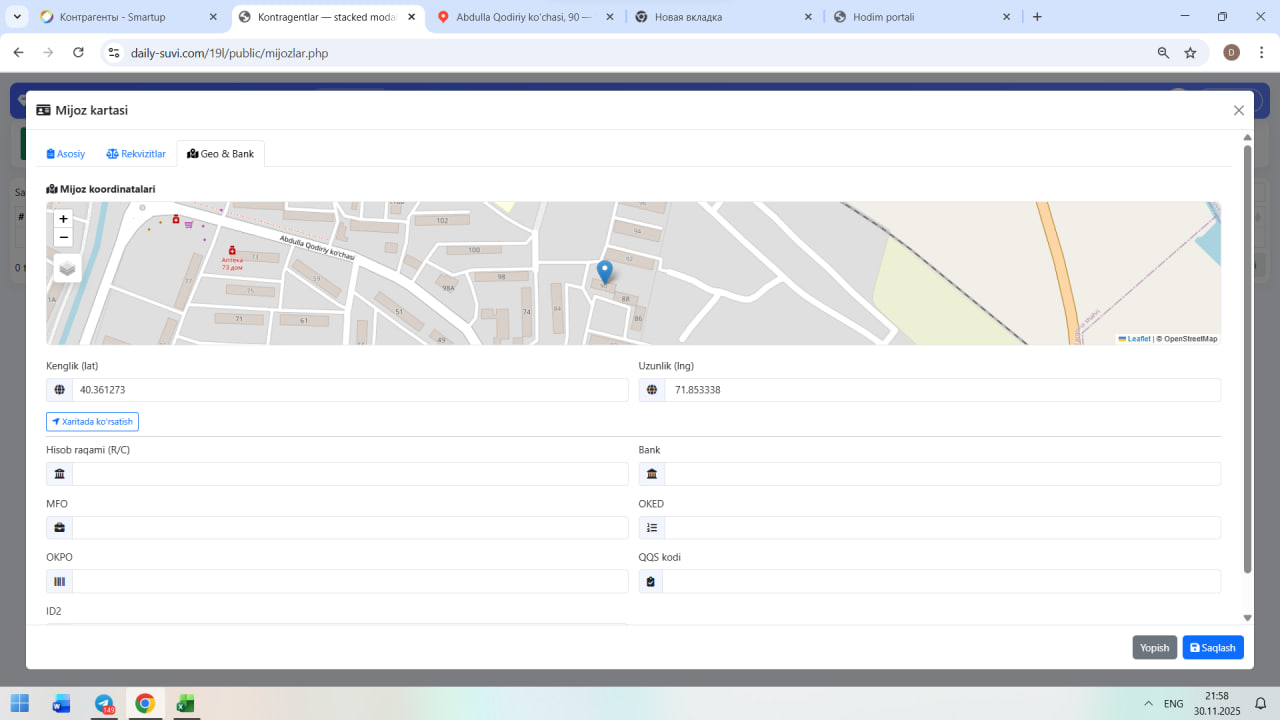Click the Kenglik (lat) input field
The image size is (1280, 720).
pos(349,390)
